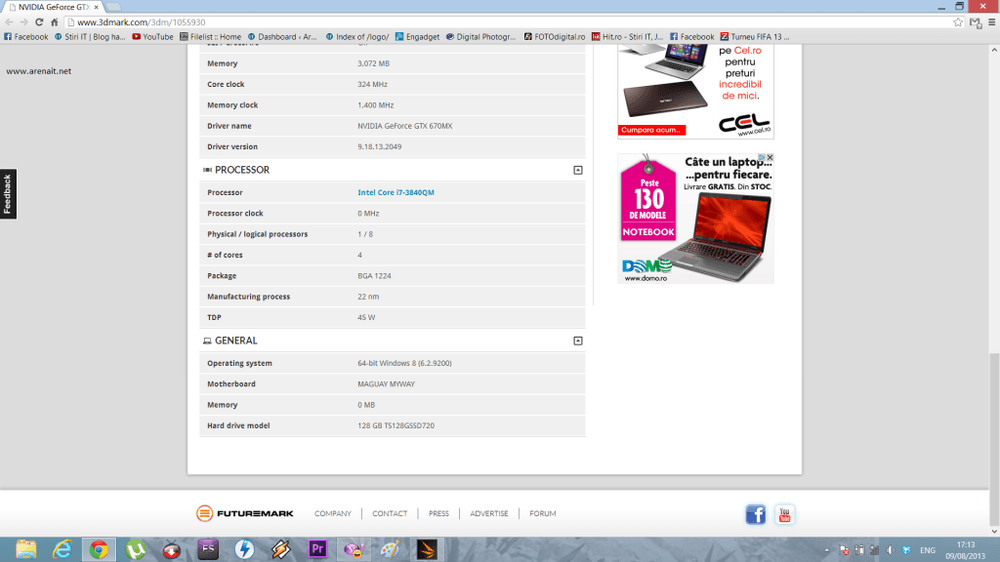This screenshot has height=562, width=1000.
Task: Open the Turneu FIFA 13 bookmark
Action: [754, 37]
